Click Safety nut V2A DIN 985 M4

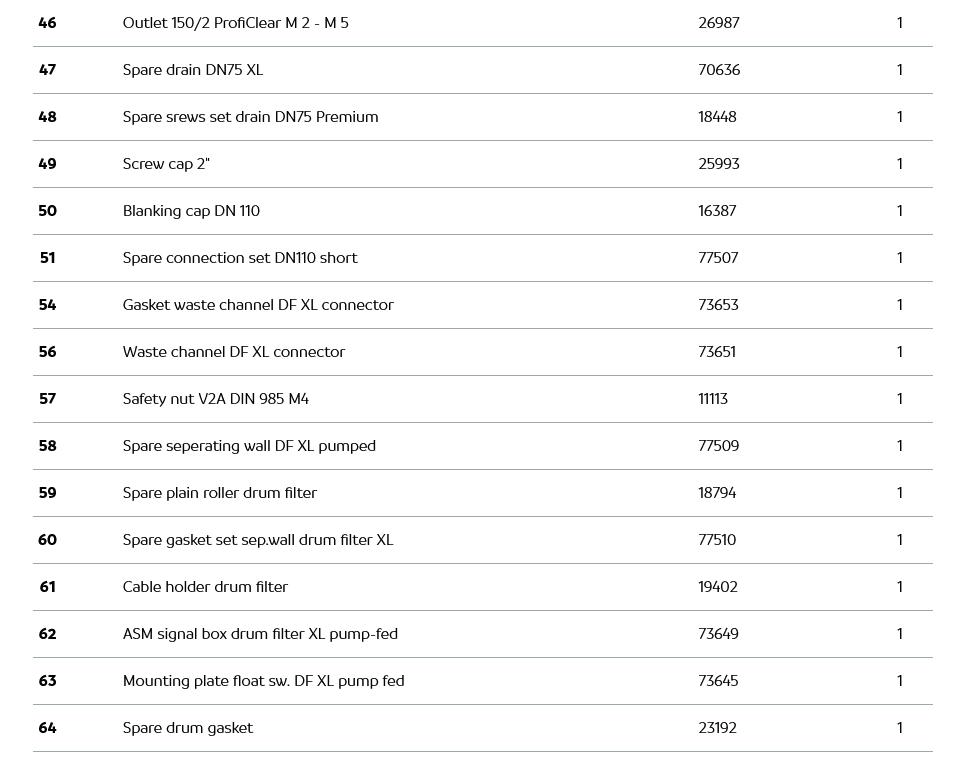point(215,399)
